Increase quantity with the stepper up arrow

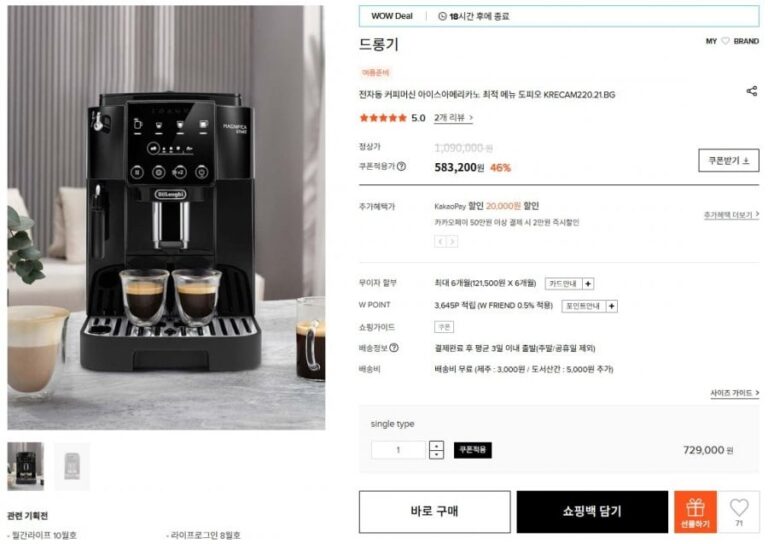coord(436,445)
